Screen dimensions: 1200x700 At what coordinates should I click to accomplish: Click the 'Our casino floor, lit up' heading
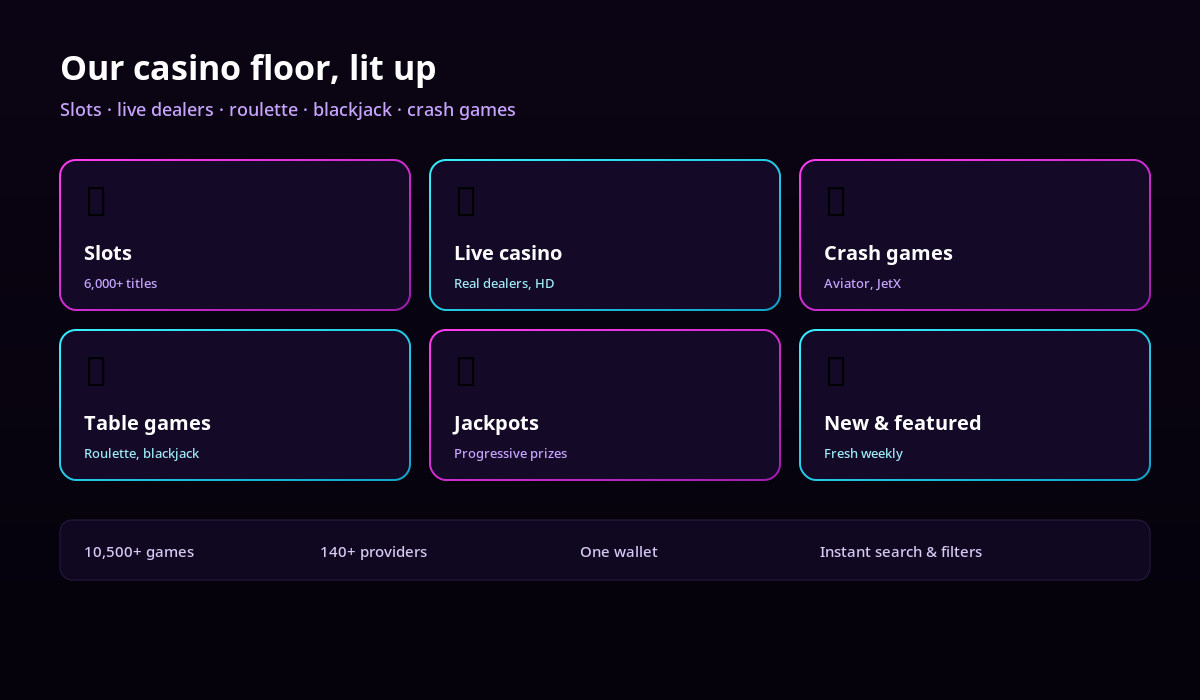pyautogui.click(x=248, y=68)
